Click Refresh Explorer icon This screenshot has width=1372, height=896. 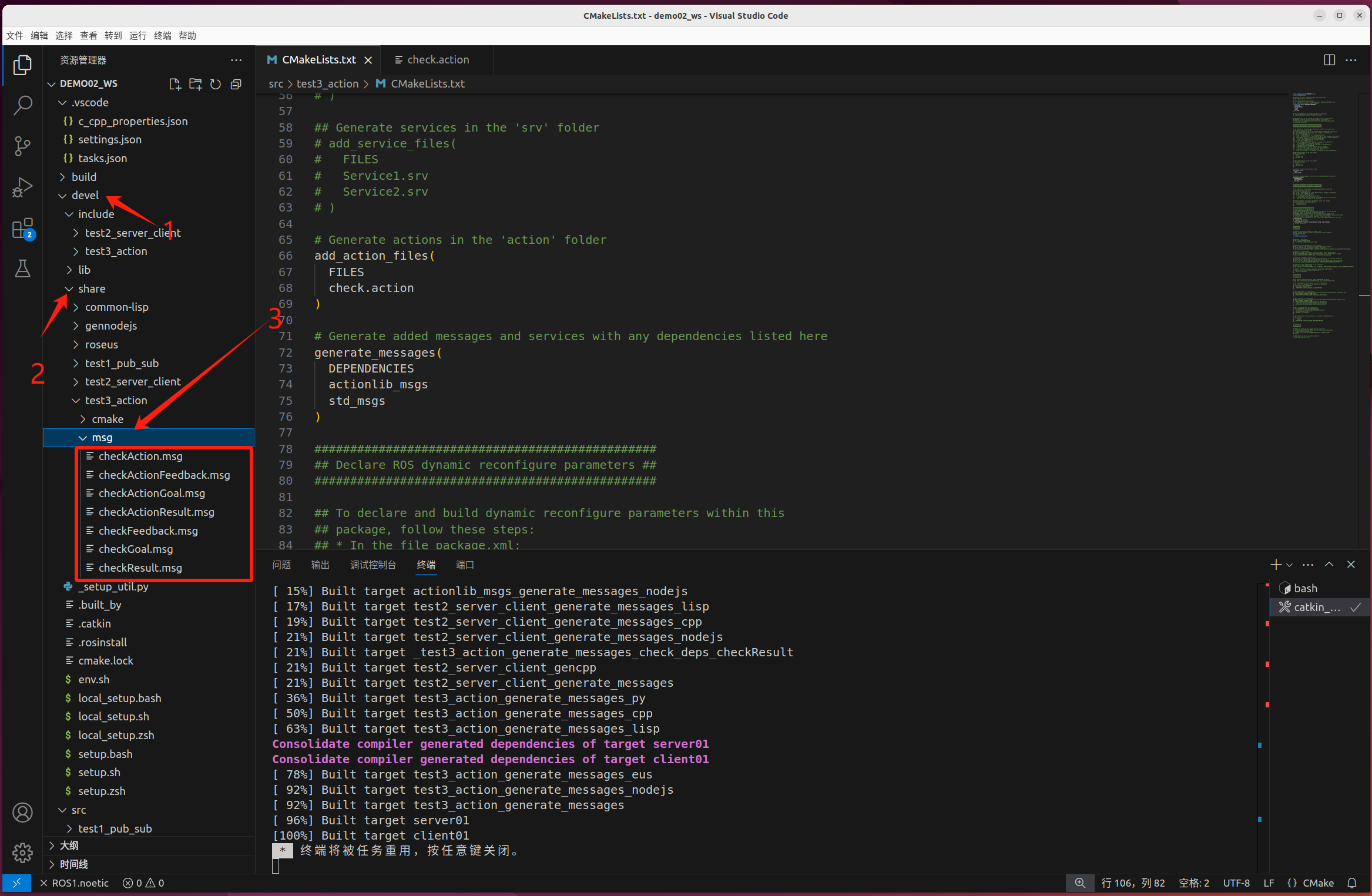[216, 84]
